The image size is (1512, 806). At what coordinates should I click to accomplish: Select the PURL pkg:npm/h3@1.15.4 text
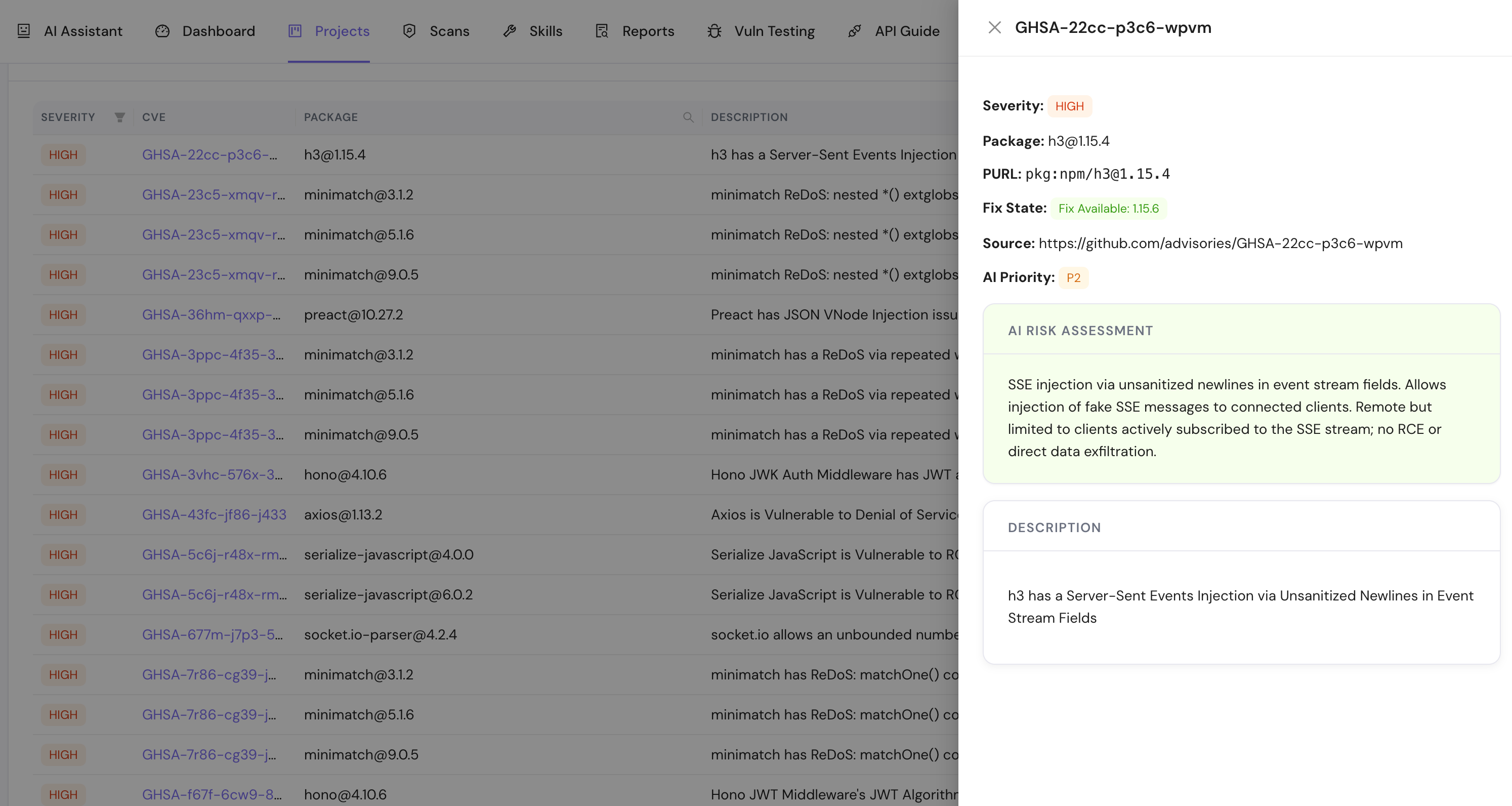[1098, 174]
